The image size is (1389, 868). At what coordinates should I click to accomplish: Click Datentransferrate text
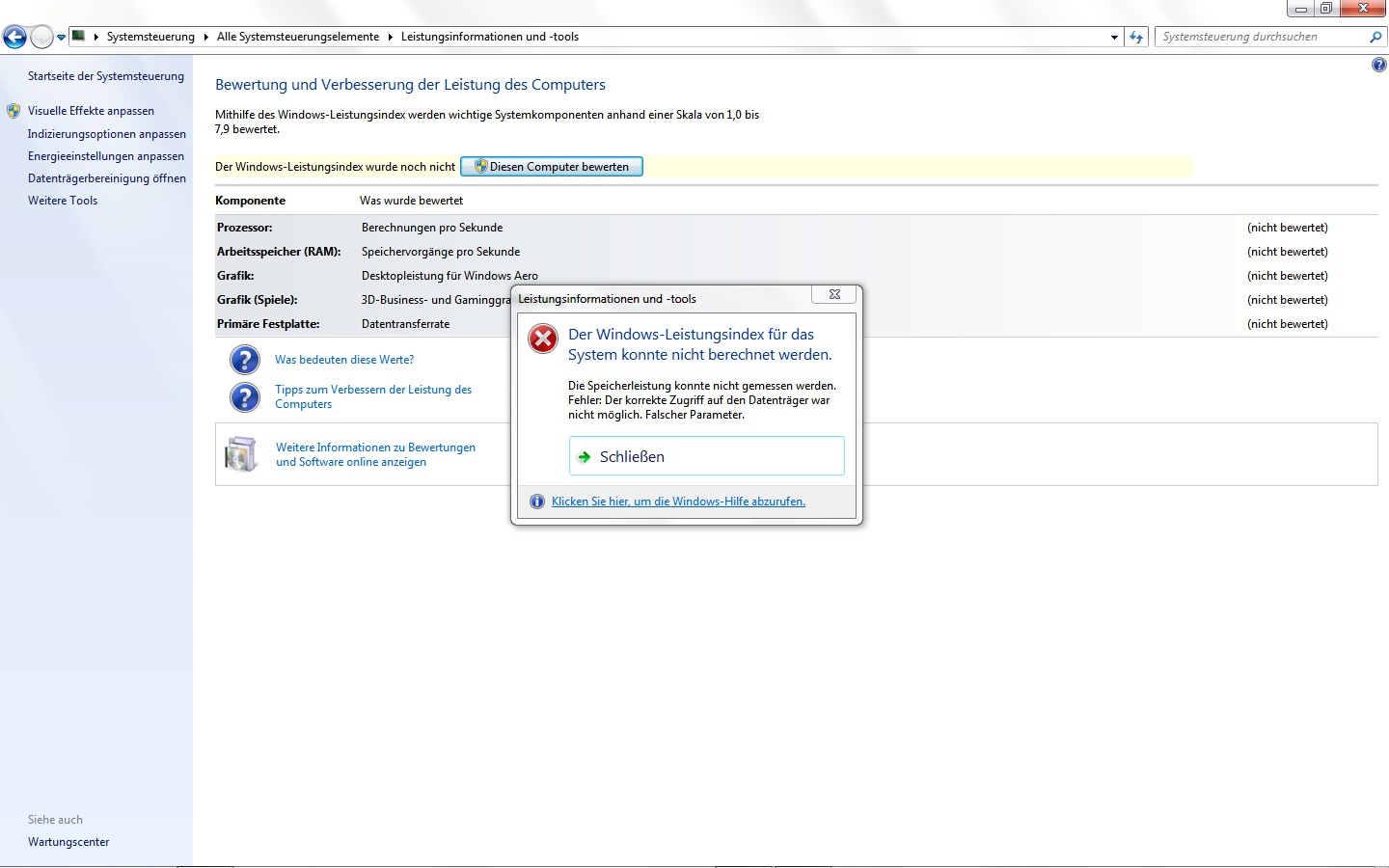tap(405, 324)
